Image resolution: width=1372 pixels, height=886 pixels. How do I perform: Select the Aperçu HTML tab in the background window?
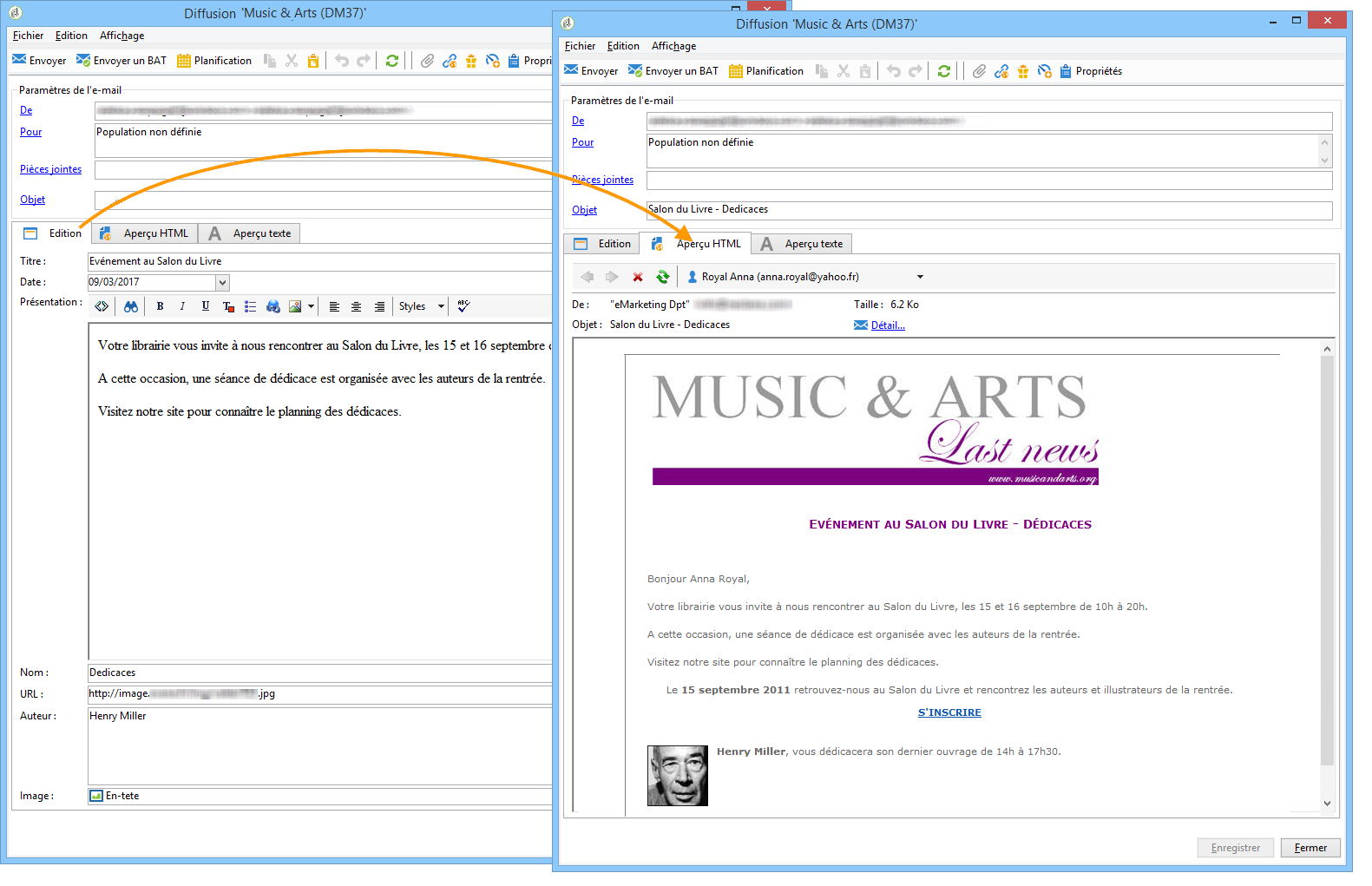[145, 233]
